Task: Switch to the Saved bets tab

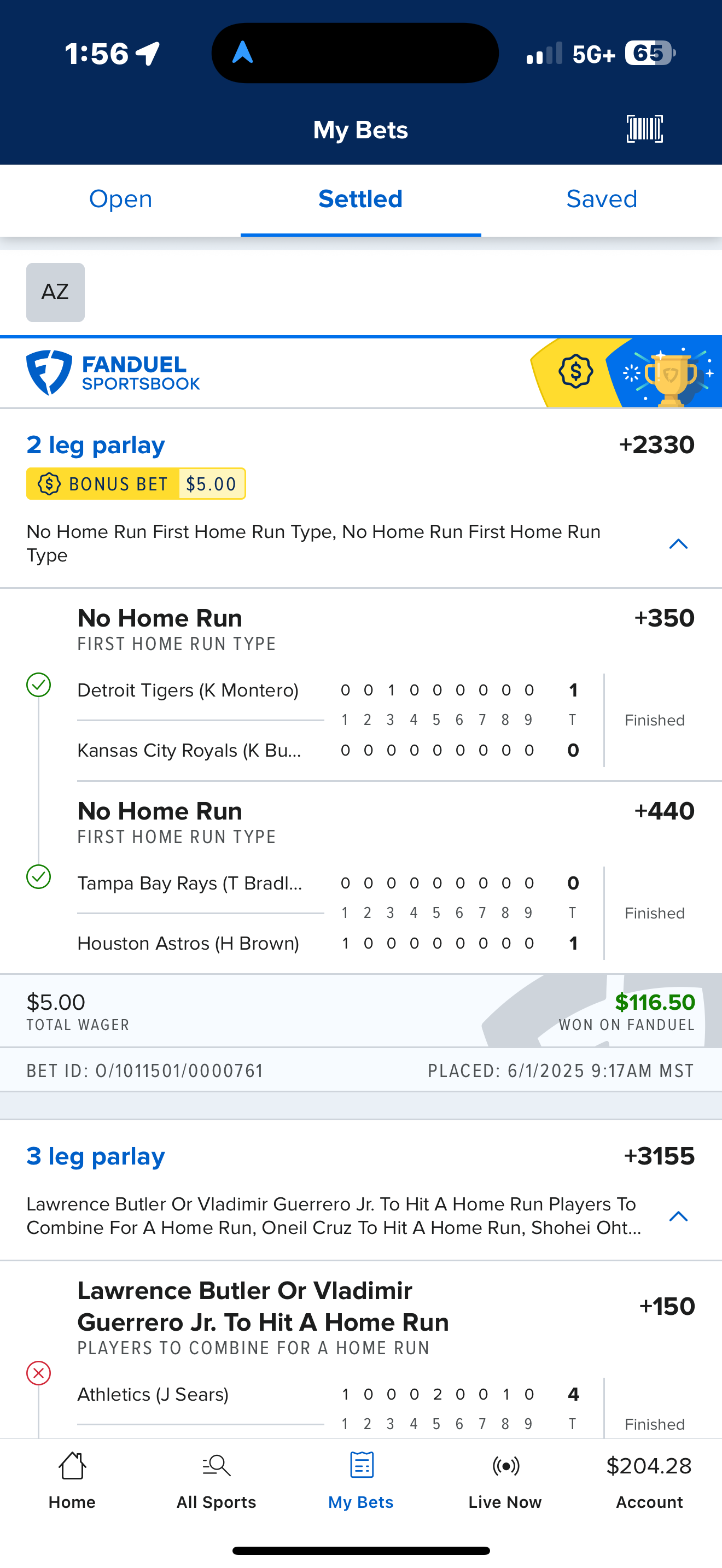Action: click(x=602, y=200)
